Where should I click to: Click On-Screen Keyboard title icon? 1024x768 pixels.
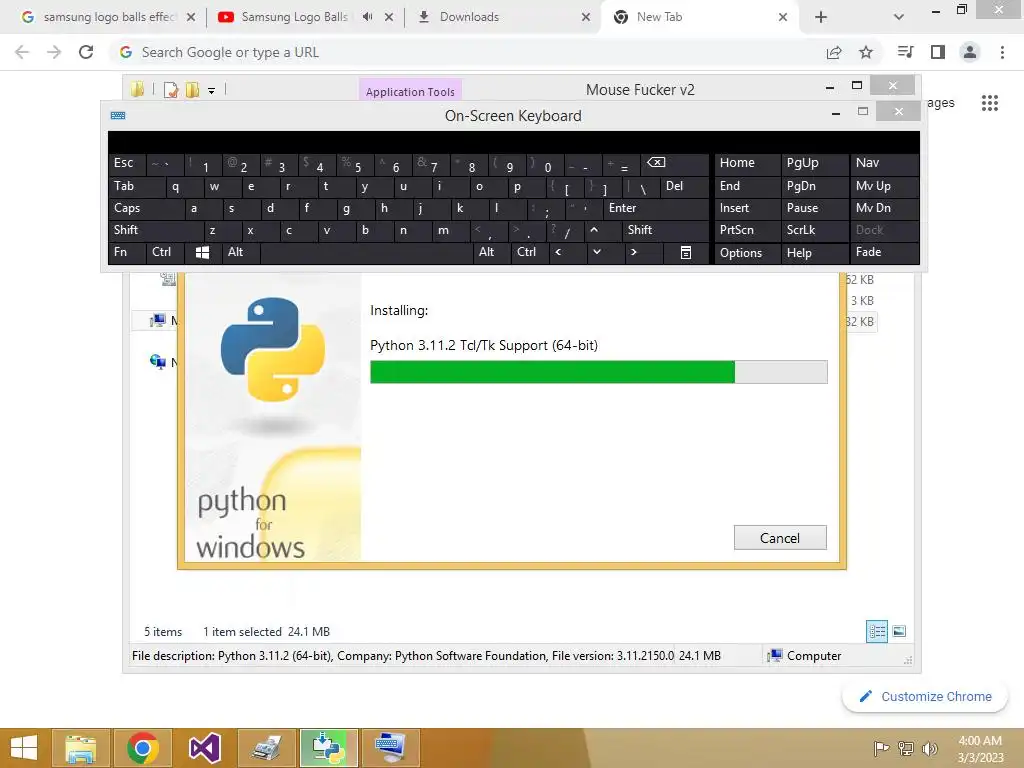[118, 116]
